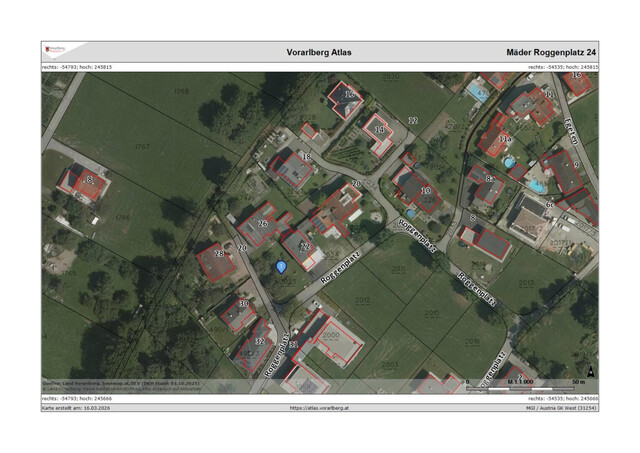Select building number 32 on map
The image size is (640, 453).
tap(257, 345)
